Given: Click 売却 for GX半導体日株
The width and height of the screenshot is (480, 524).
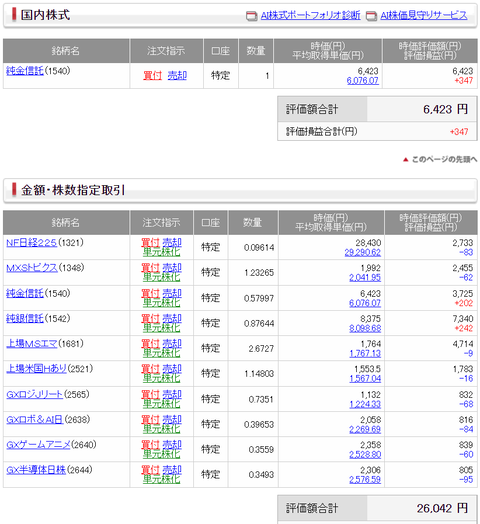Looking at the screenshot, I should 172,470.
